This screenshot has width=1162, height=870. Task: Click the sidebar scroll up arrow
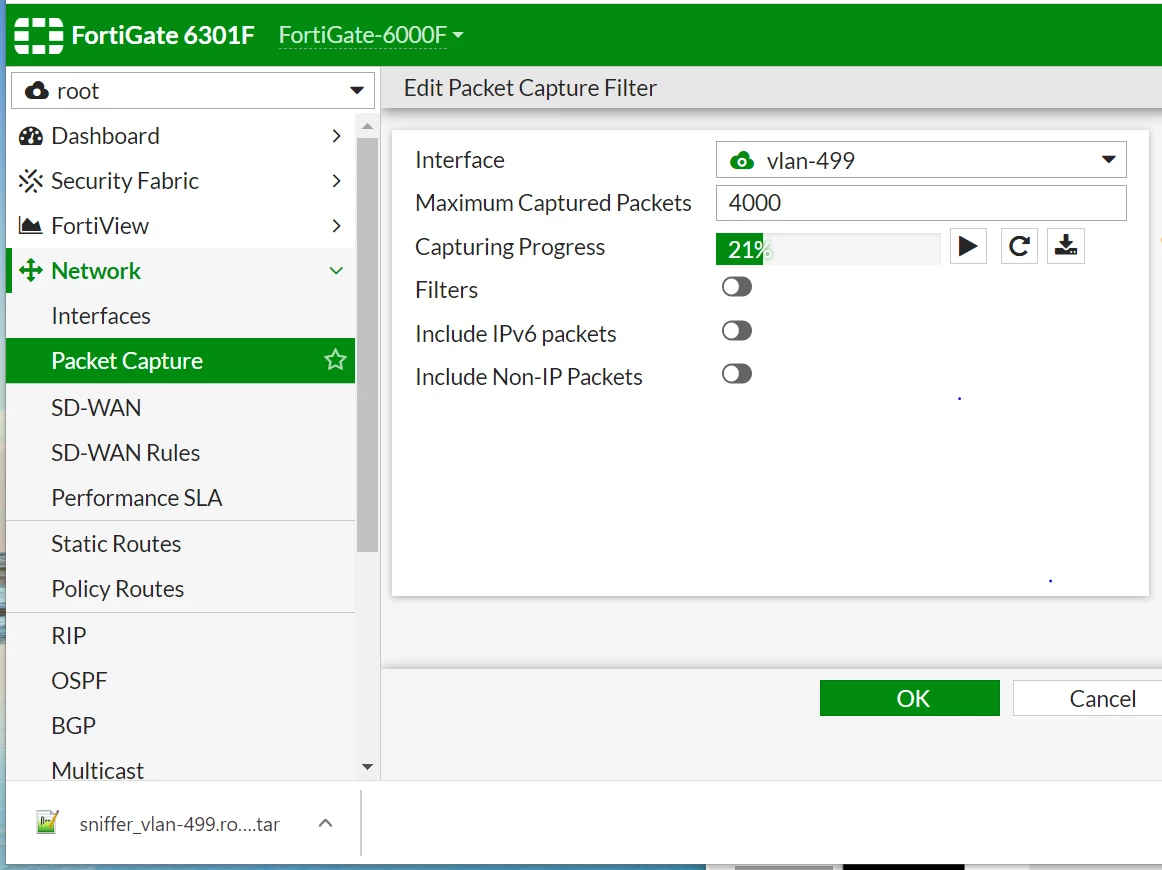[x=367, y=126]
